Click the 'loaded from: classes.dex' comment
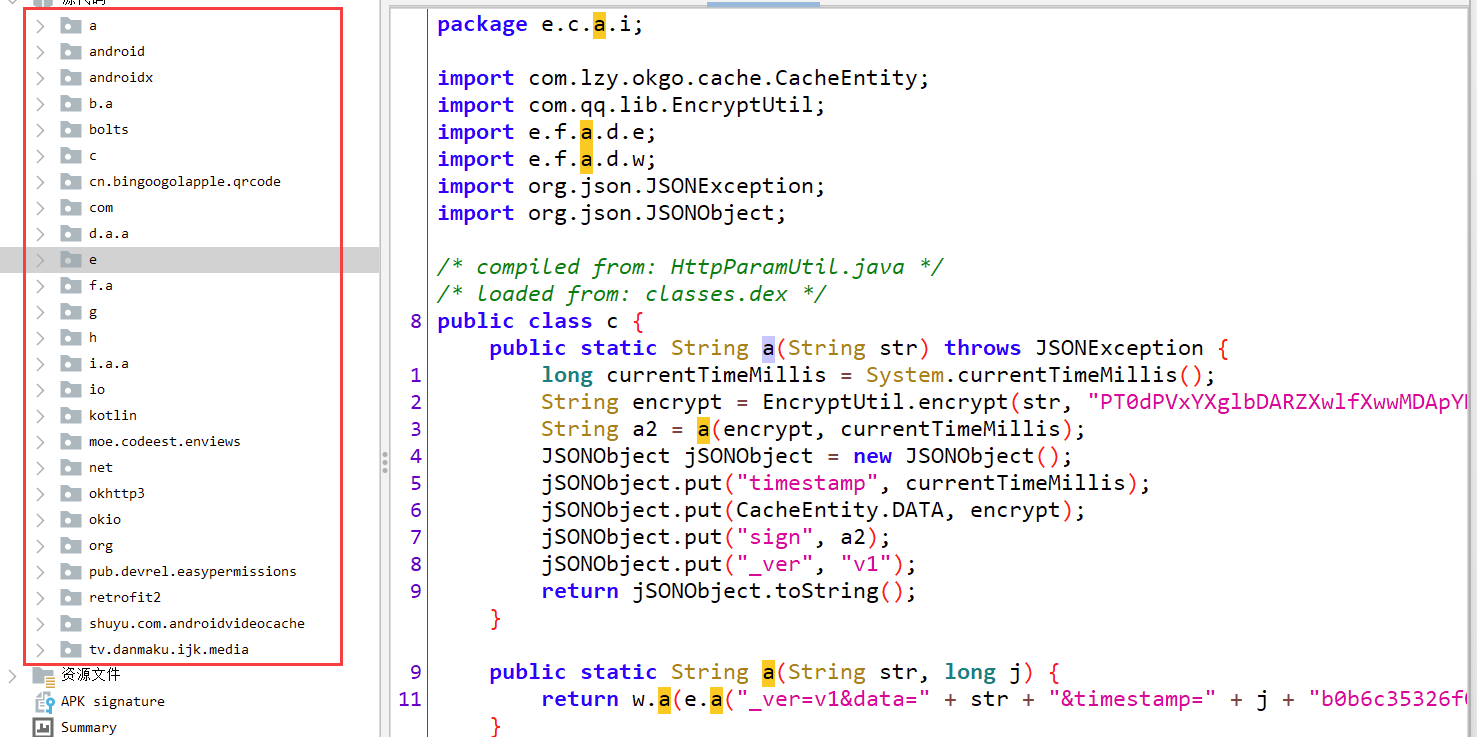The height and width of the screenshot is (737, 1477). point(632,294)
